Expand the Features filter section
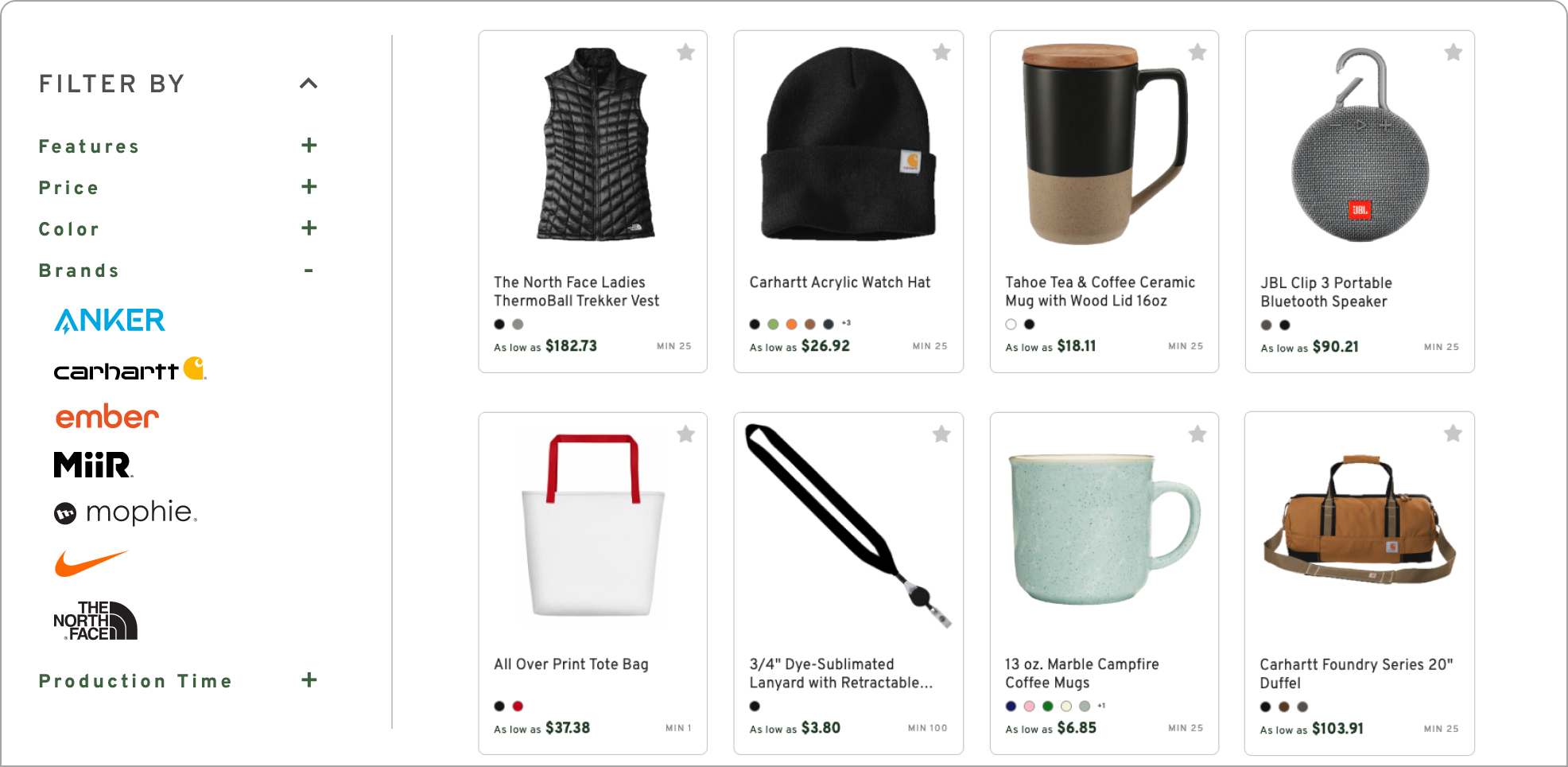 (x=309, y=146)
